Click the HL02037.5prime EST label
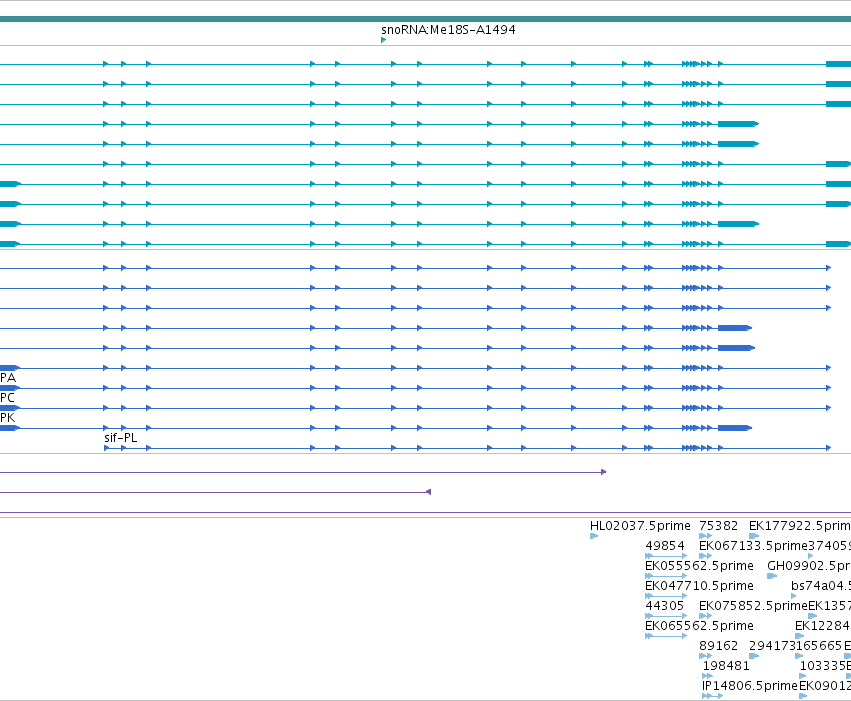This screenshot has height=701, width=851. pyautogui.click(x=640, y=526)
